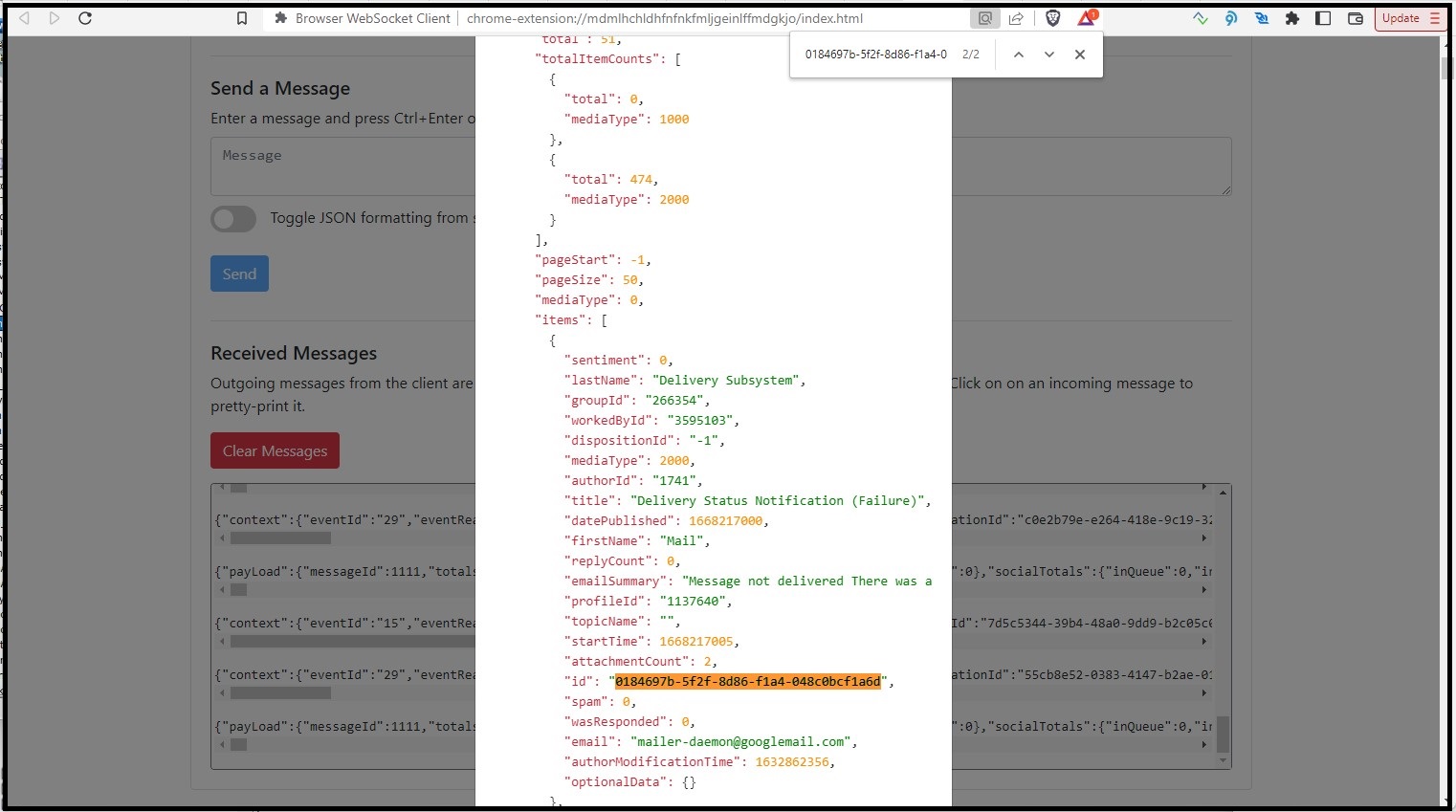Click the page's vertical scrollbar on the right edge
Image resolution: width=1456 pixels, height=812 pixels.
1447,421
